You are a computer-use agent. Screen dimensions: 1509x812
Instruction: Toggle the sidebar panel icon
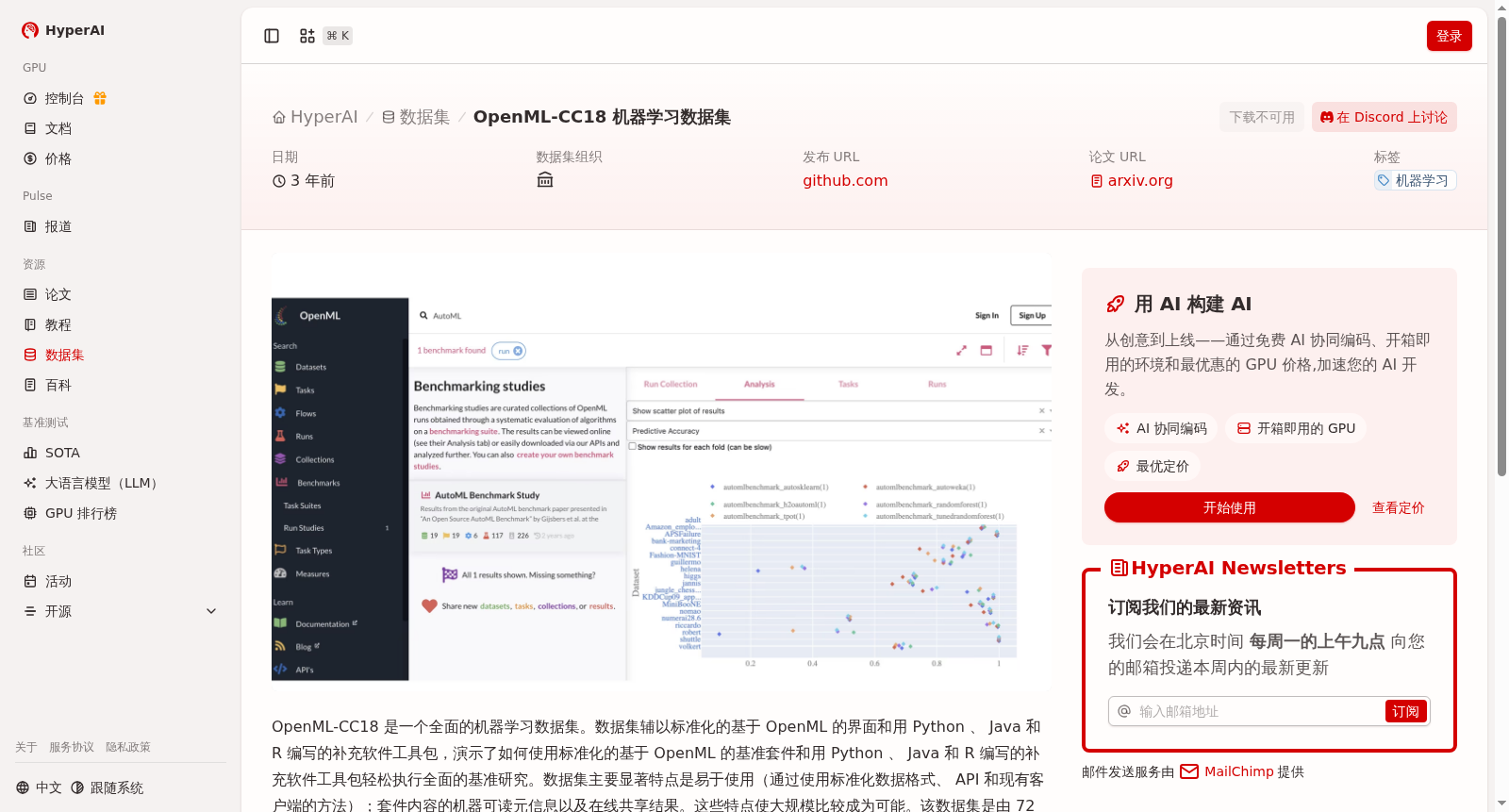pyautogui.click(x=272, y=36)
